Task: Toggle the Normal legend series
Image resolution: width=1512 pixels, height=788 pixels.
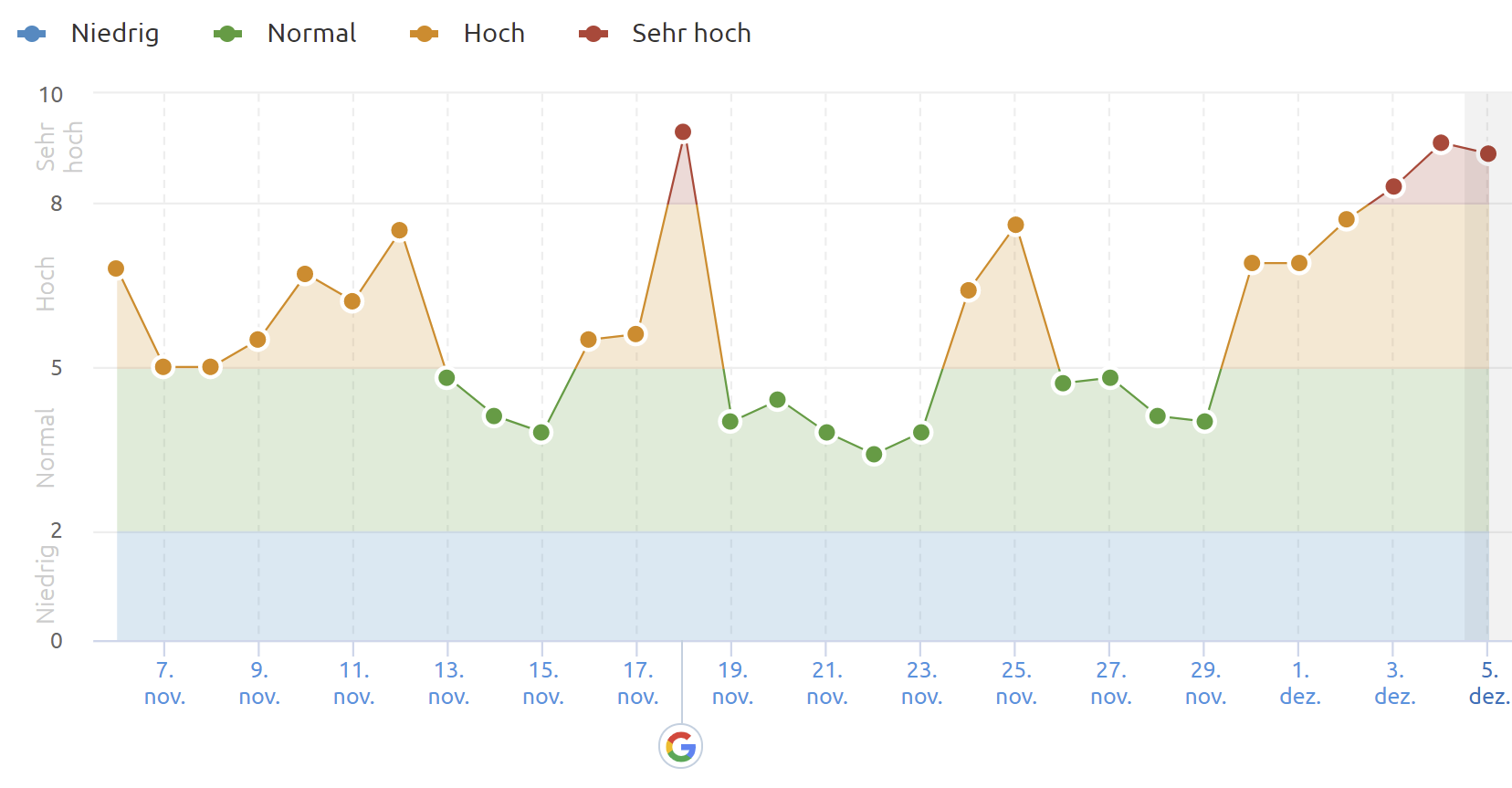Action: pyautogui.click(x=311, y=34)
